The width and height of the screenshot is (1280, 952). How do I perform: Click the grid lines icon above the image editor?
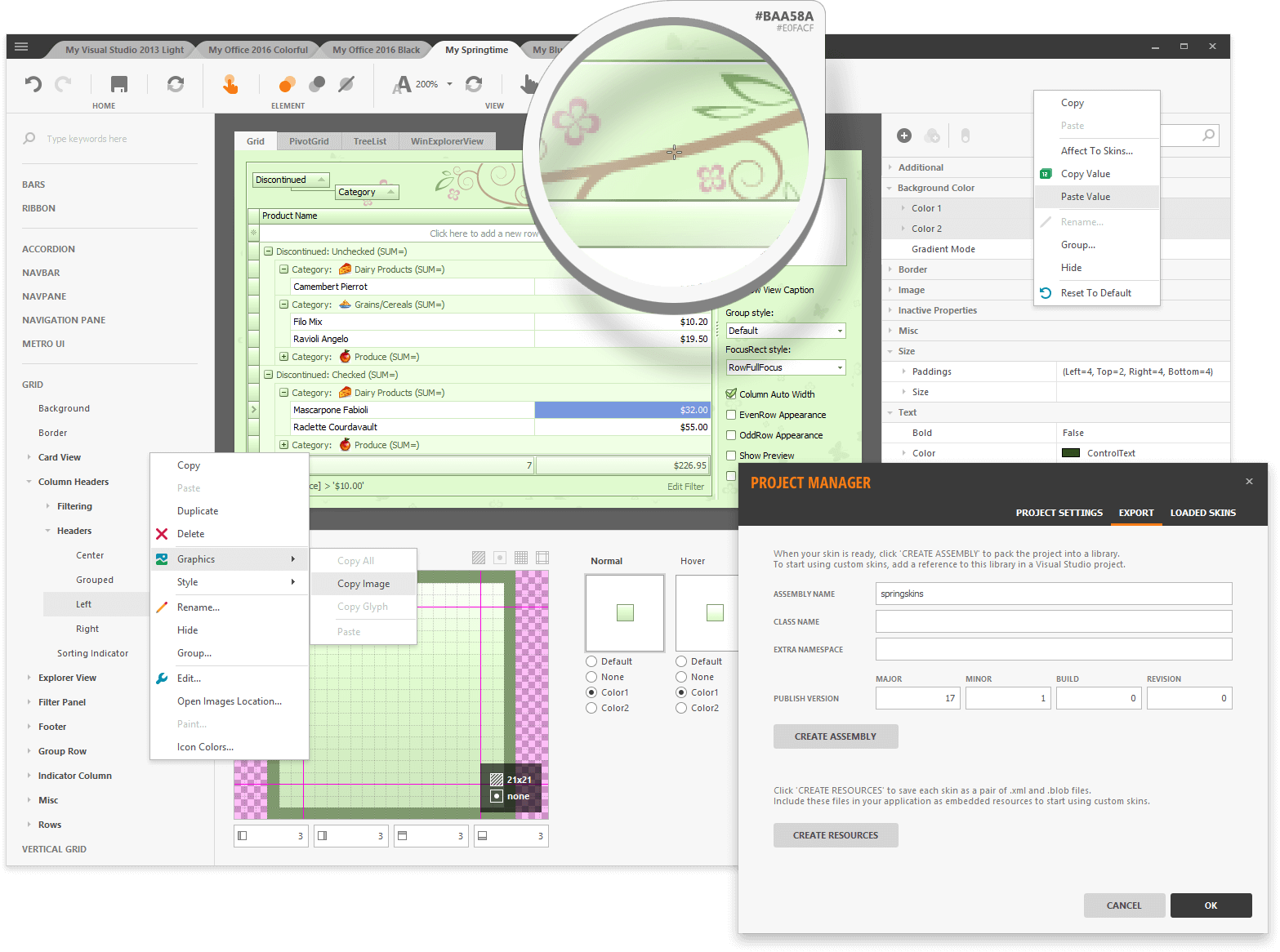point(521,558)
